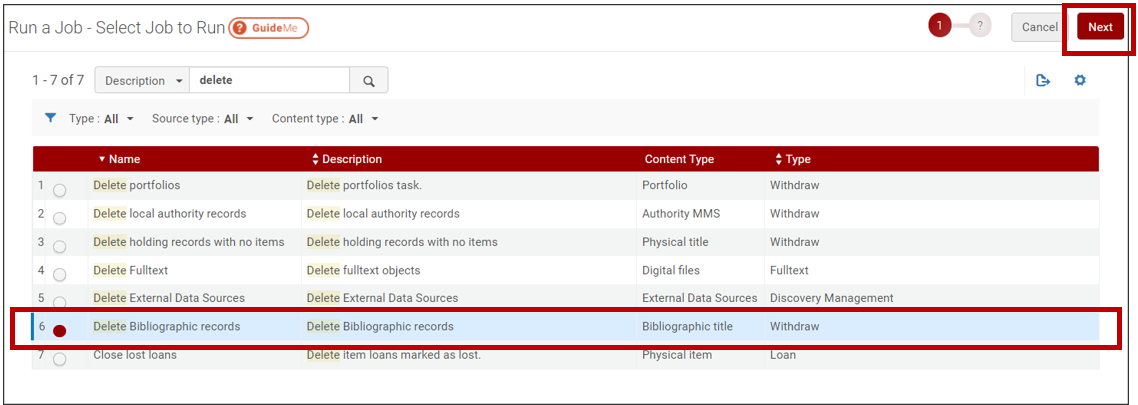Viewport: 1138px width, 405px height.
Task: Open the Description search-field dropdown
Action: click(x=142, y=81)
